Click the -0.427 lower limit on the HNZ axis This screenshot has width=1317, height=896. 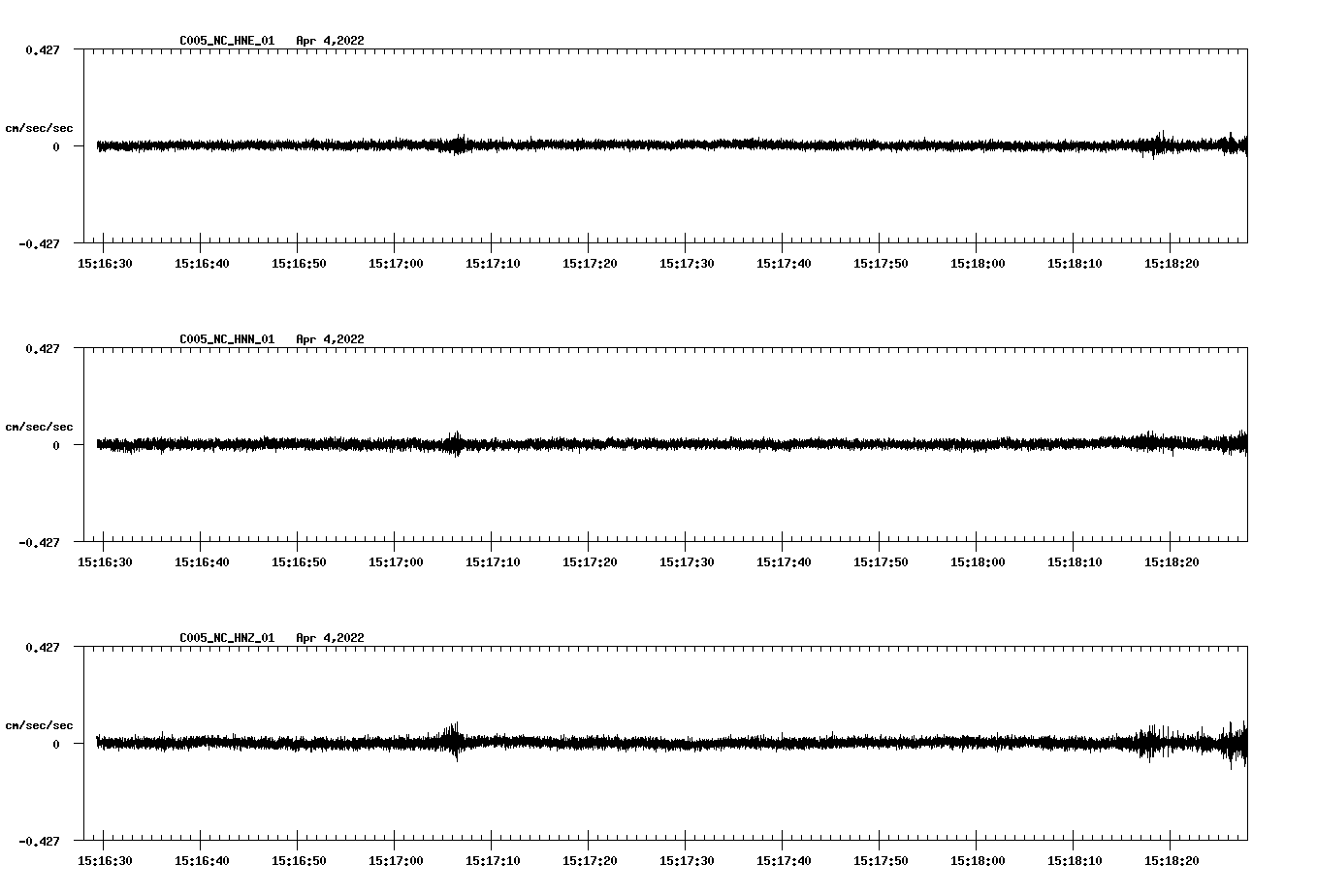click(39, 841)
